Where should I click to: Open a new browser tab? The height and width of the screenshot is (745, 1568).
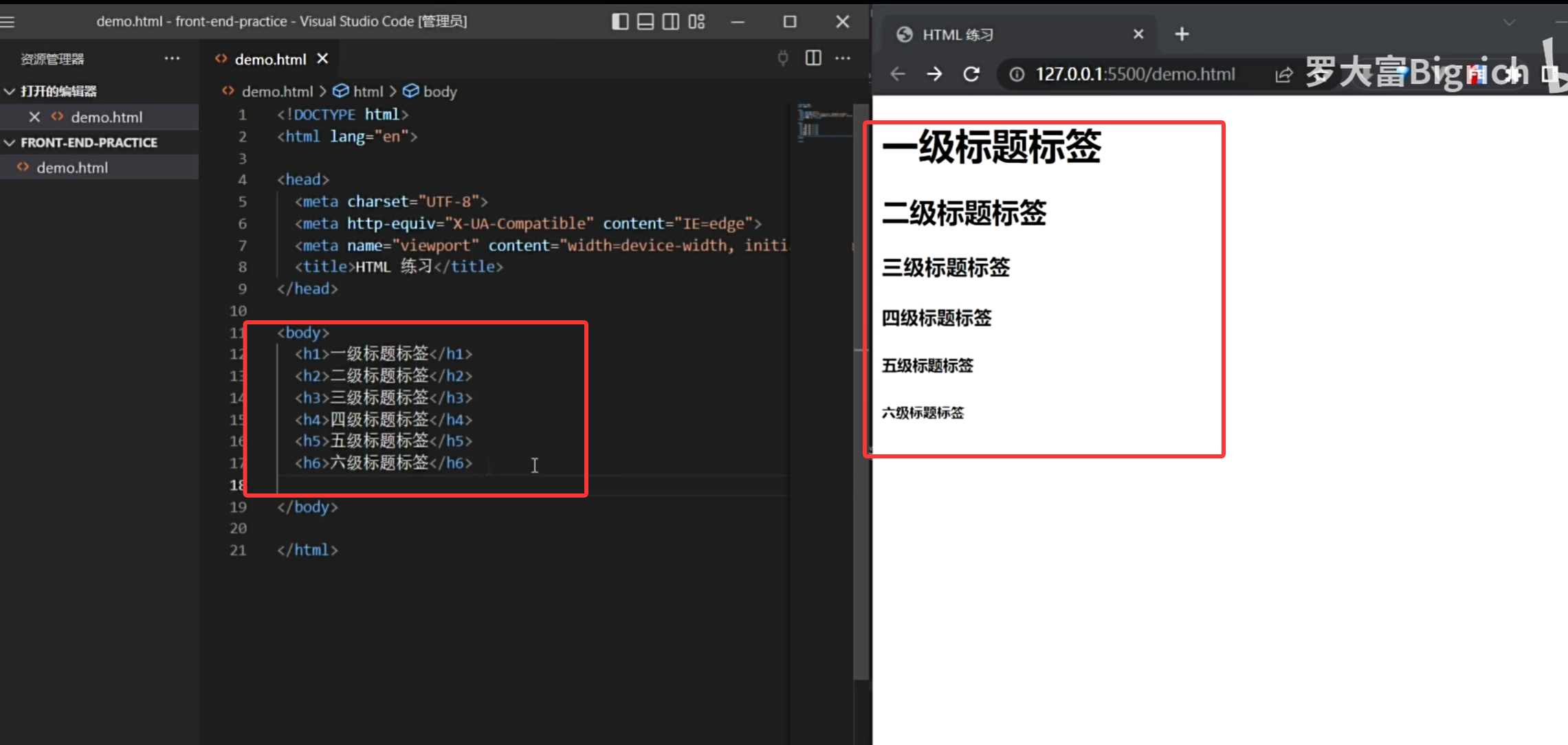pyautogui.click(x=1182, y=34)
